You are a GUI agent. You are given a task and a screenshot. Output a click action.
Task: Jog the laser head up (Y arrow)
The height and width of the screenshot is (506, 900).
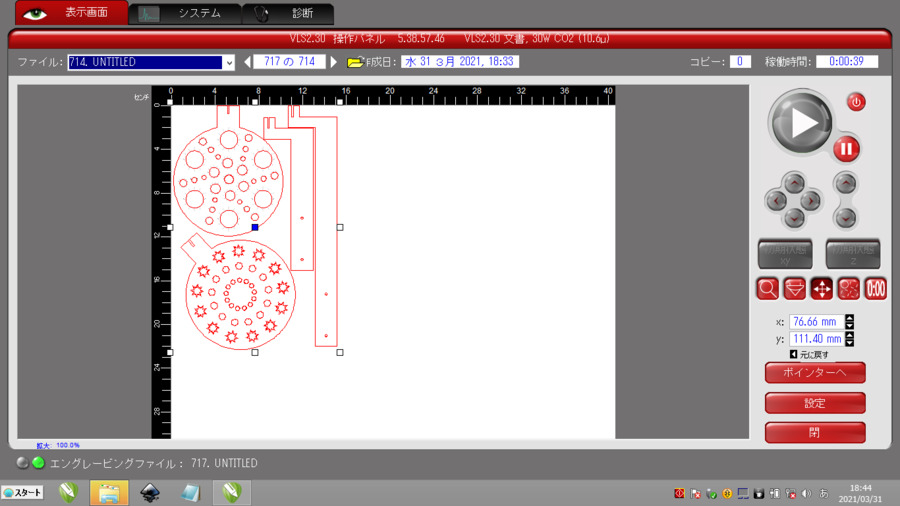pyautogui.click(x=794, y=184)
